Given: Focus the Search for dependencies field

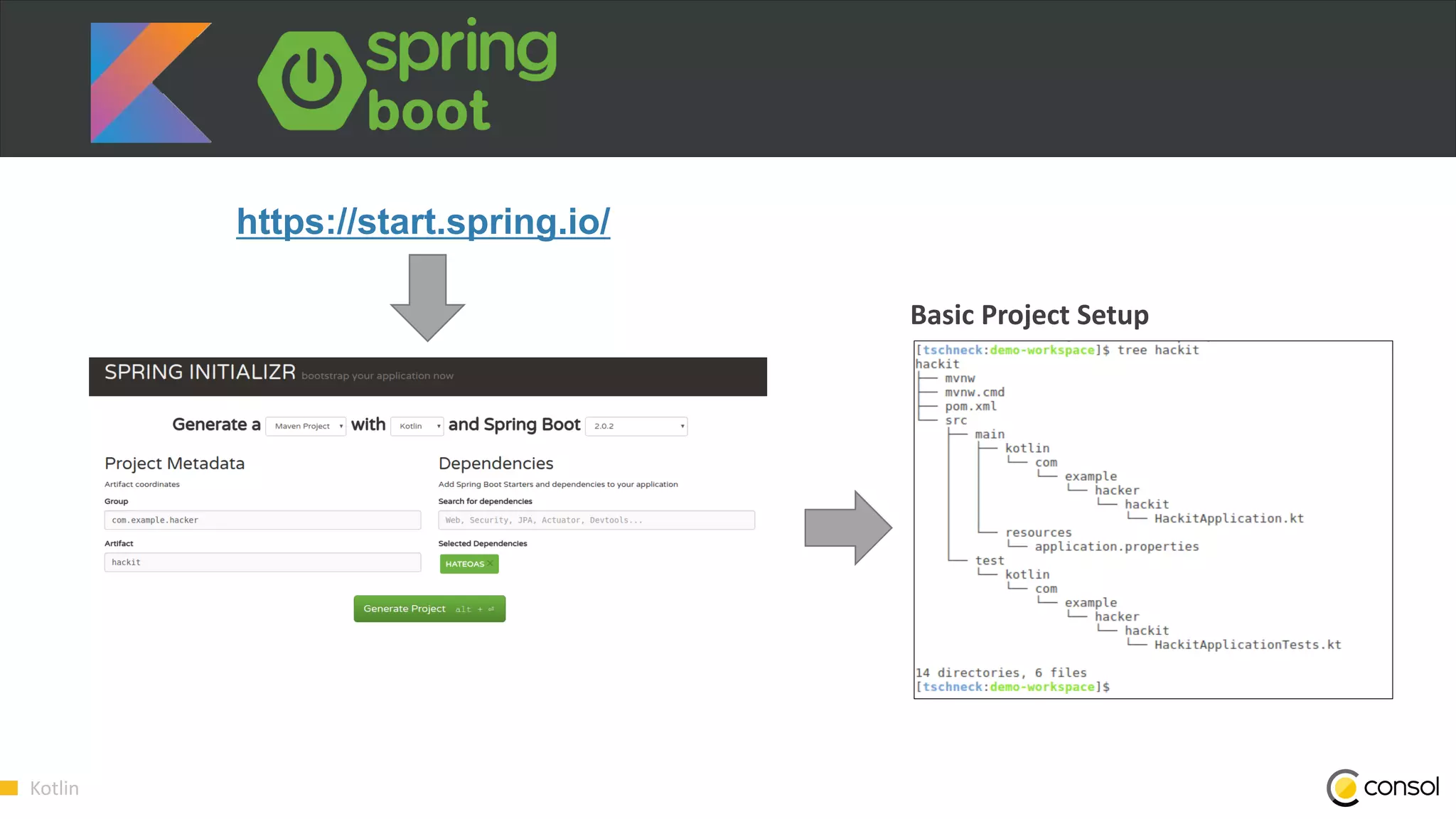Looking at the screenshot, I should (596, 520).
